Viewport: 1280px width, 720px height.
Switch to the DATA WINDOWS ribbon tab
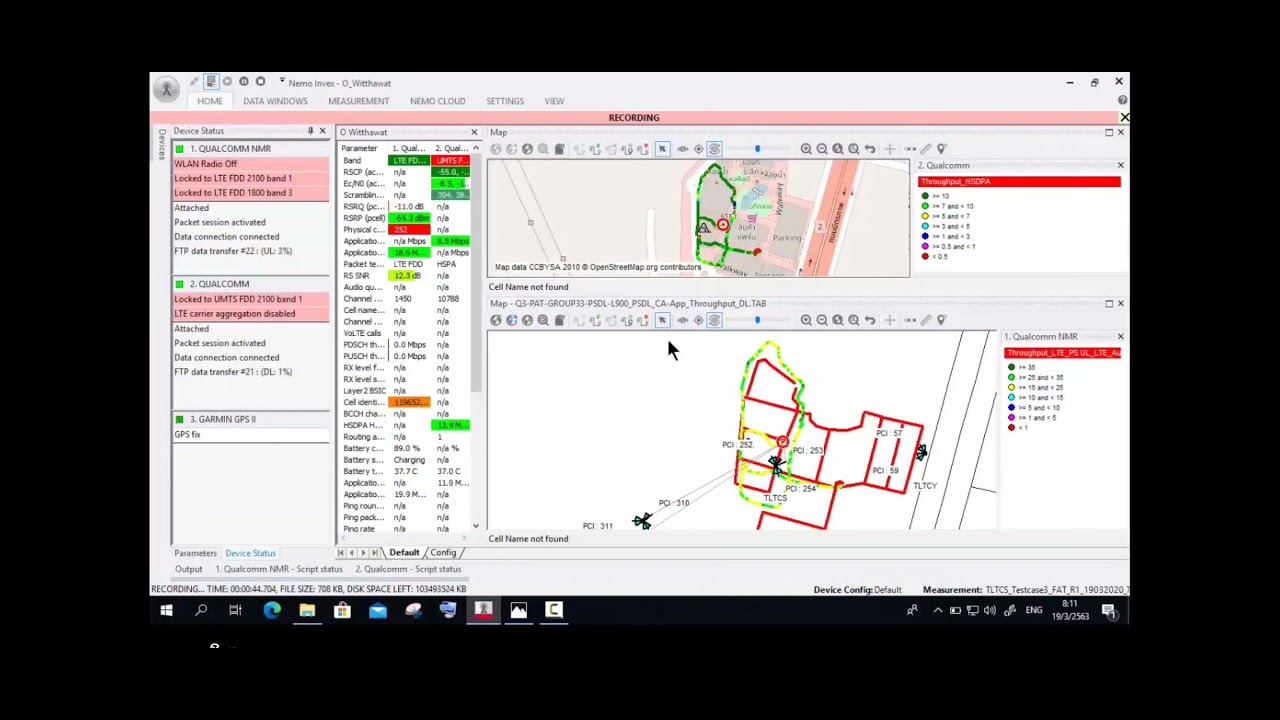click(275, 101)
